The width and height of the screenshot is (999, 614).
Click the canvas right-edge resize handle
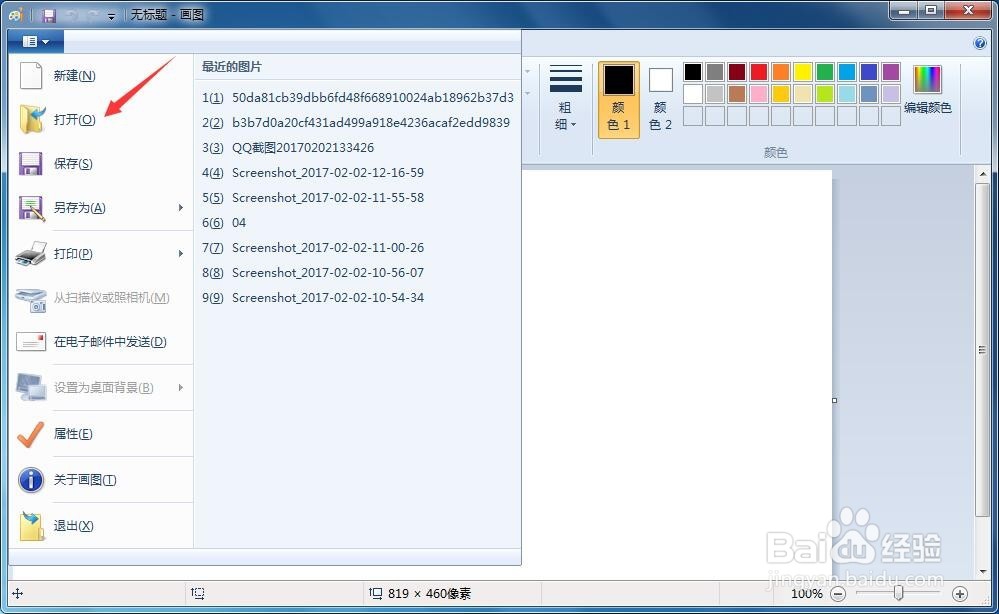834,401
